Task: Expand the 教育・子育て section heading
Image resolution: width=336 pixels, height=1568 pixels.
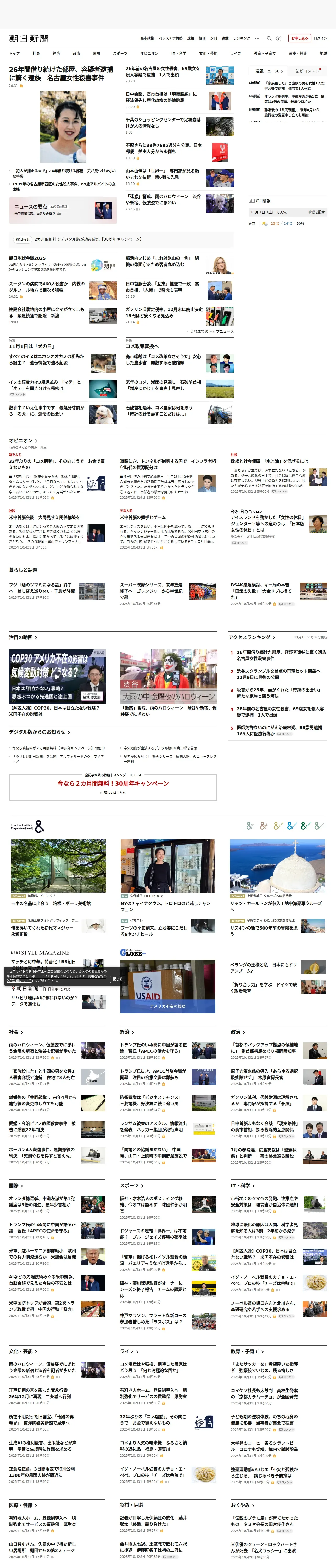Action: coord(247,1351)
